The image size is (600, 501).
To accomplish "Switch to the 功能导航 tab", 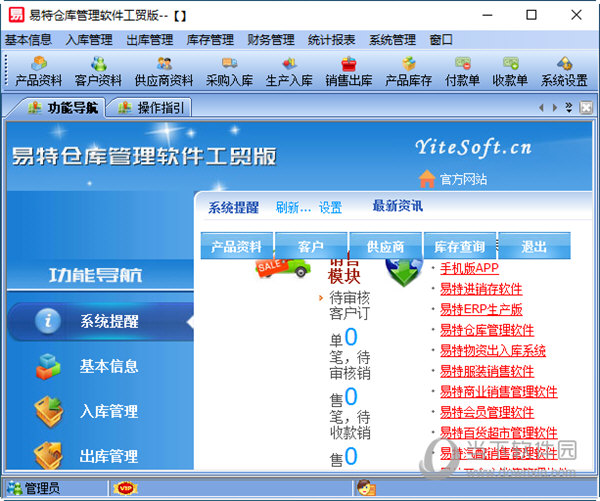I will tap(63, 108).
